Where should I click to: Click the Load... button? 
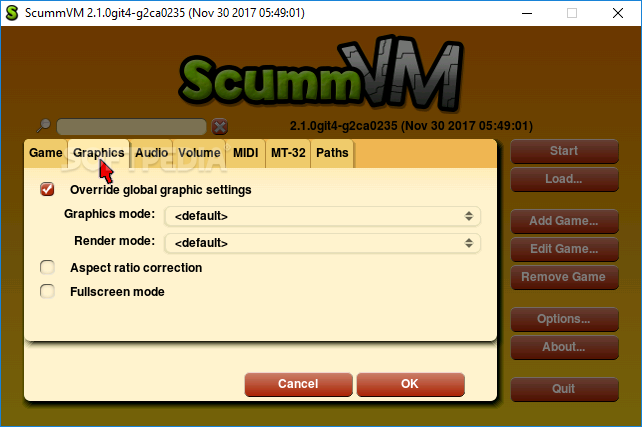(564, 179)
